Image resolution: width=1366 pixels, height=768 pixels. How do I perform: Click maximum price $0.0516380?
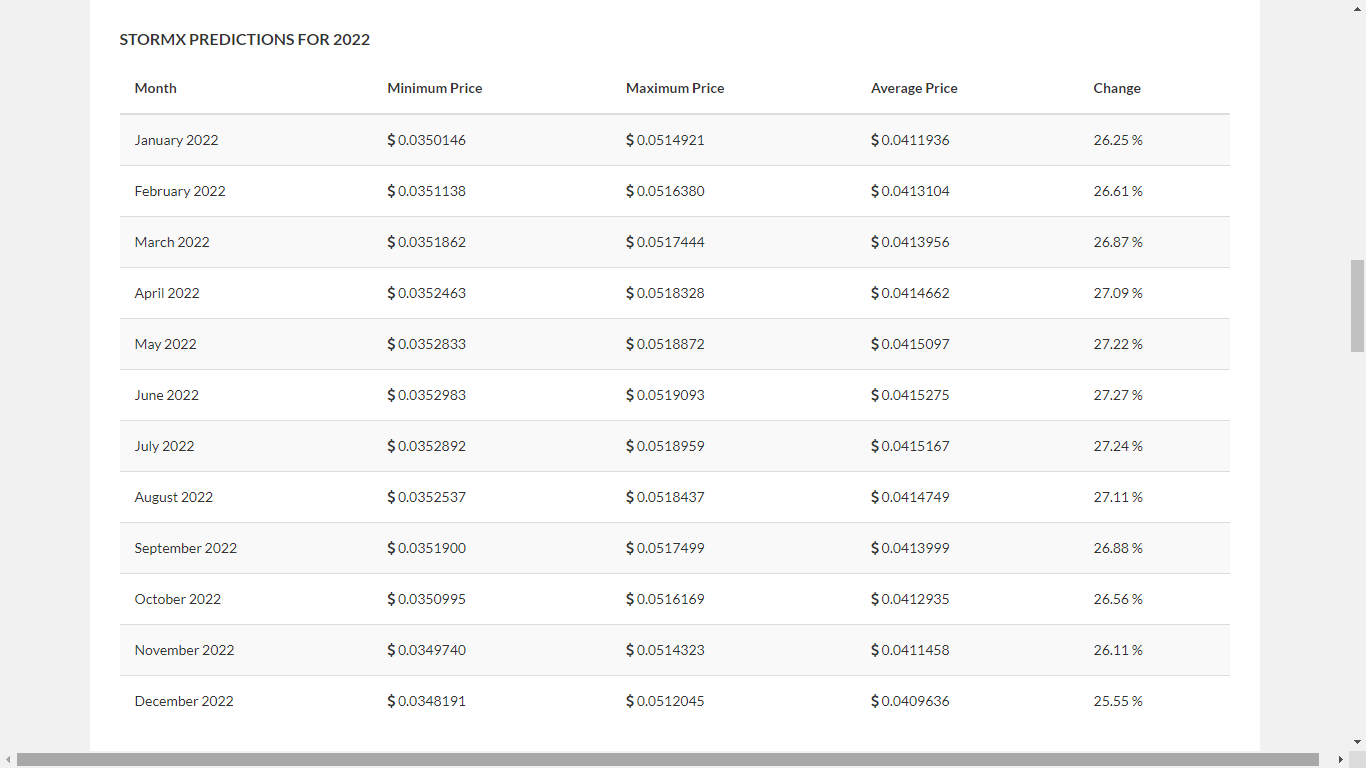pos(665,191)
